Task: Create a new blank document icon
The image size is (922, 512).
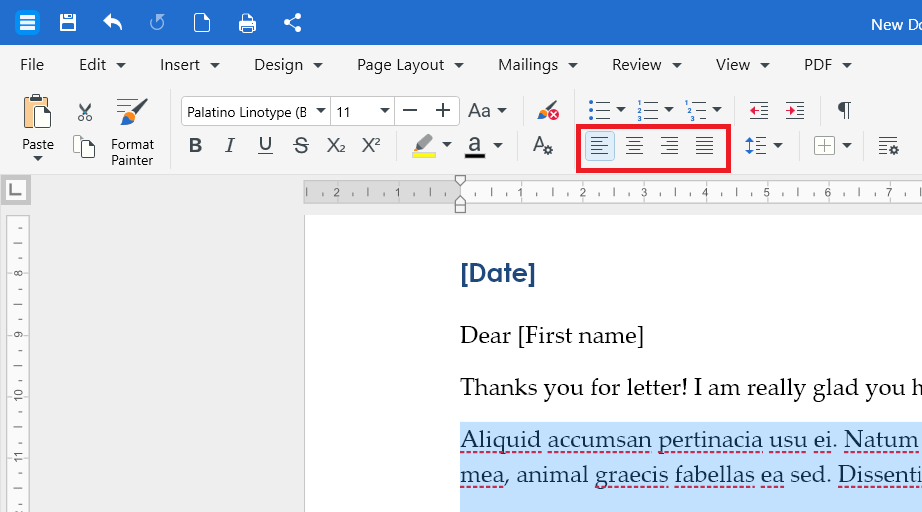Action: point(202,23)
